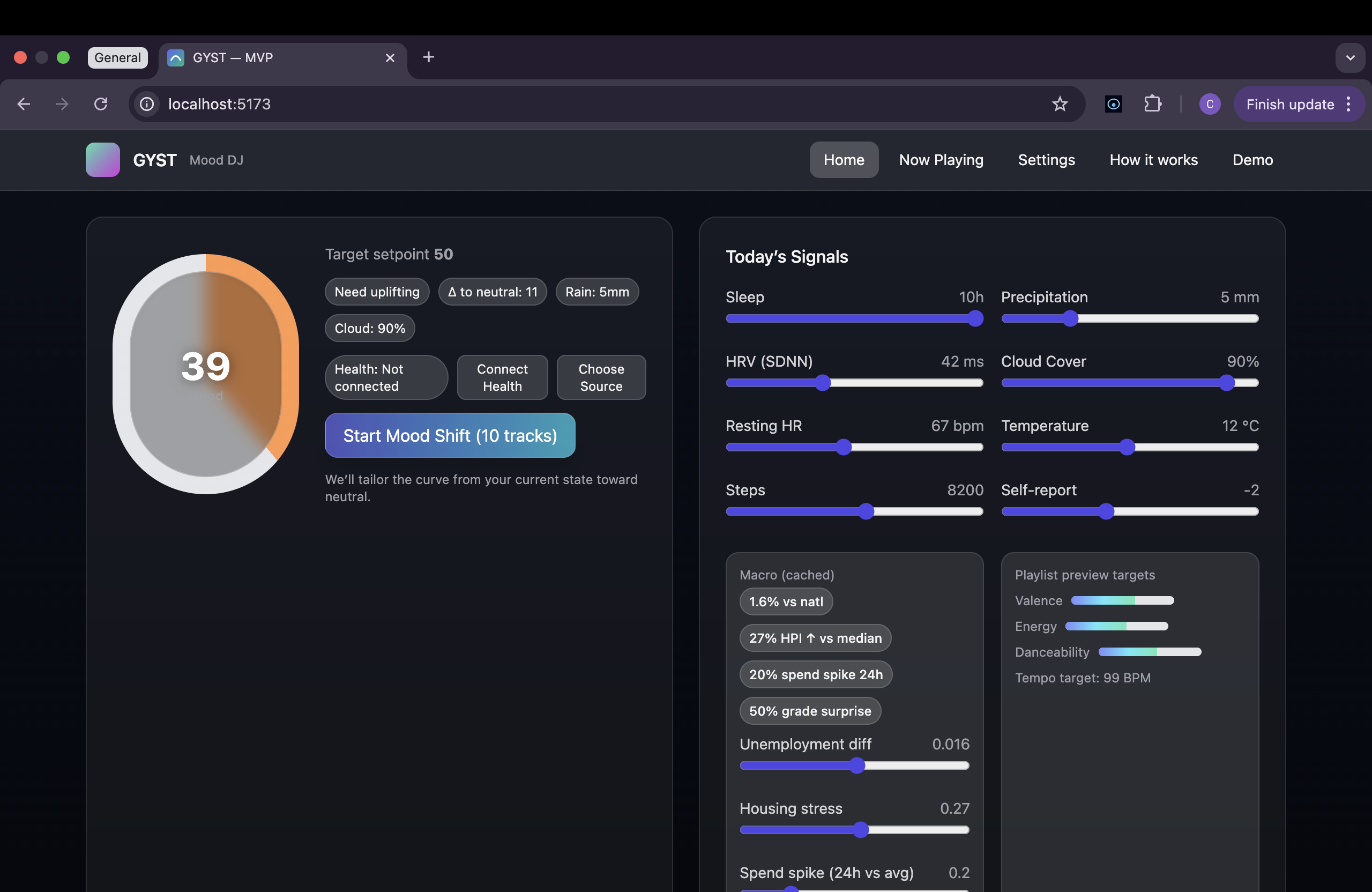Bookmark page with star icon
This screenshot has width=1372, height=892.
pos(1060,104)
